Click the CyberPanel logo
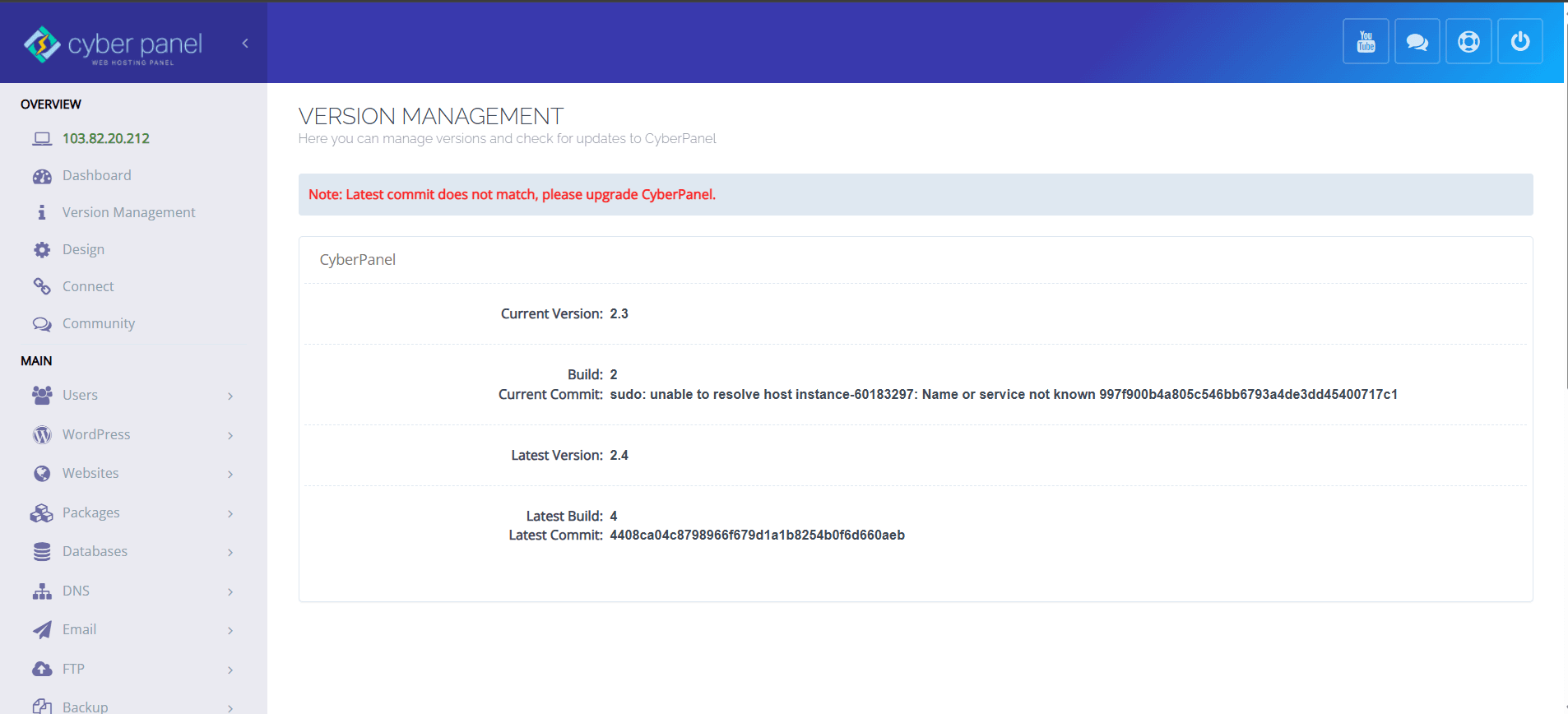 coord(113,44)
